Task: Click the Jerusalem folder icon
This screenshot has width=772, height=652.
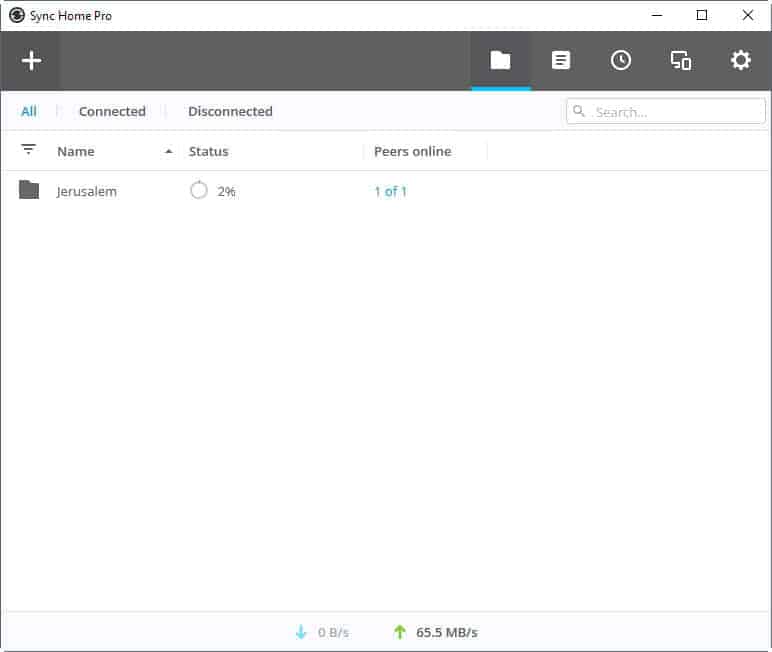Action: coord(29,190)
